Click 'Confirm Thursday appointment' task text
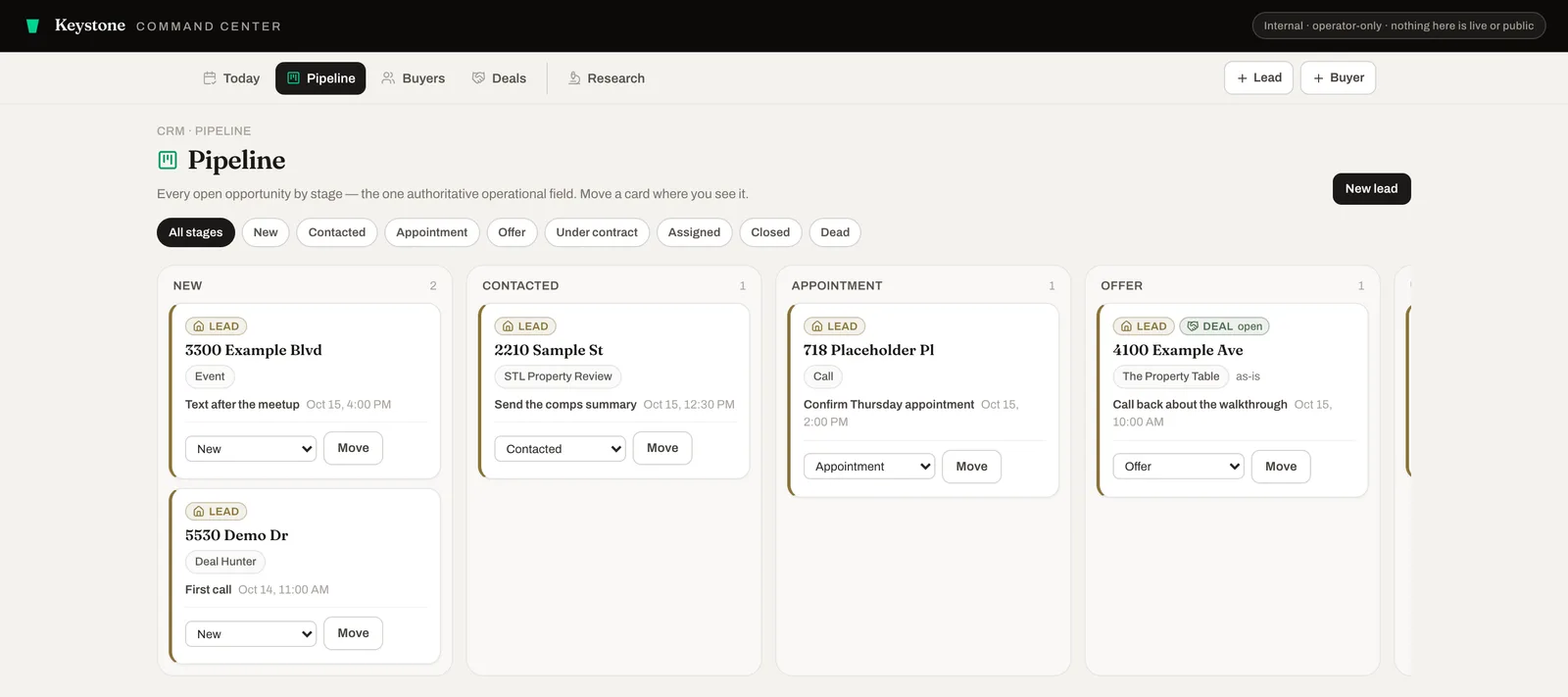This screenshot has width=1568, height=697. (x=889, y=405)
